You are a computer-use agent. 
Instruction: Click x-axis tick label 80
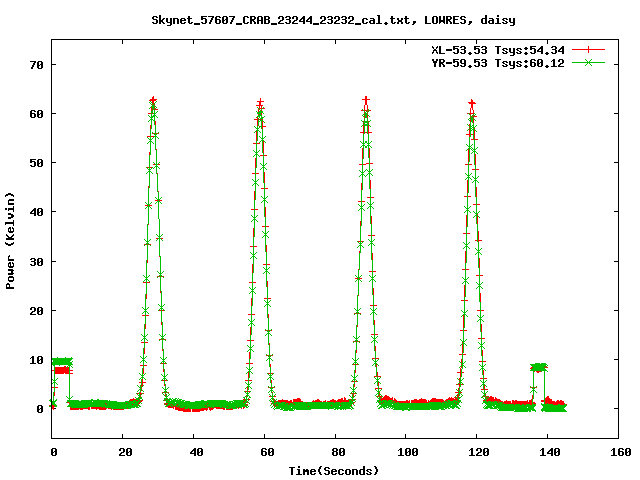point(338,452)
